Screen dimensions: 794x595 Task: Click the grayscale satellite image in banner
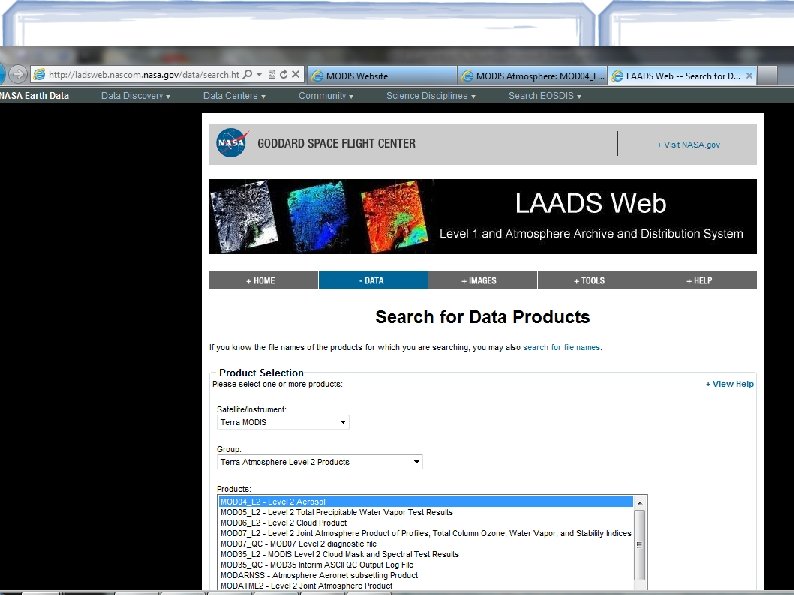coord(245,216)
